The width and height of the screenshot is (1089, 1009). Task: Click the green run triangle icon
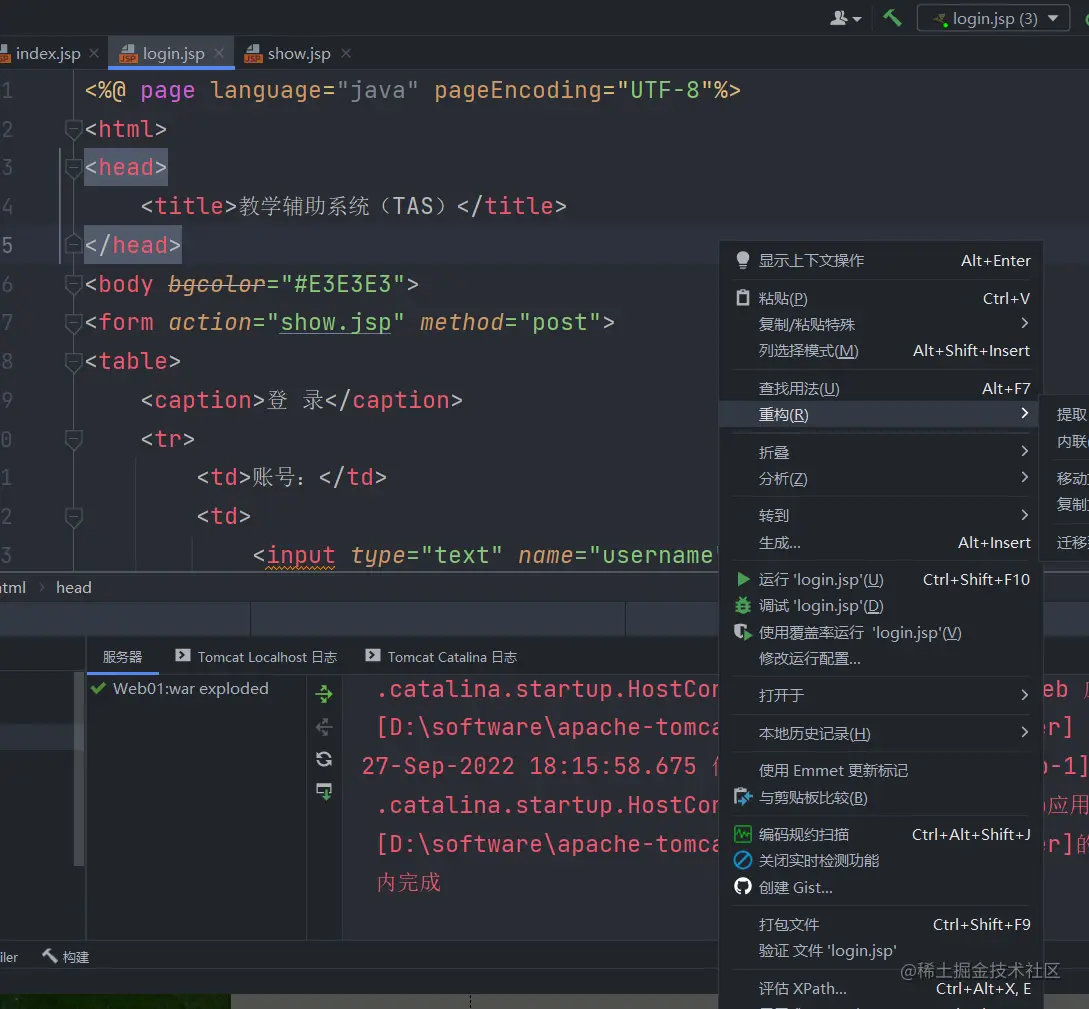click(x=743, y=579)
